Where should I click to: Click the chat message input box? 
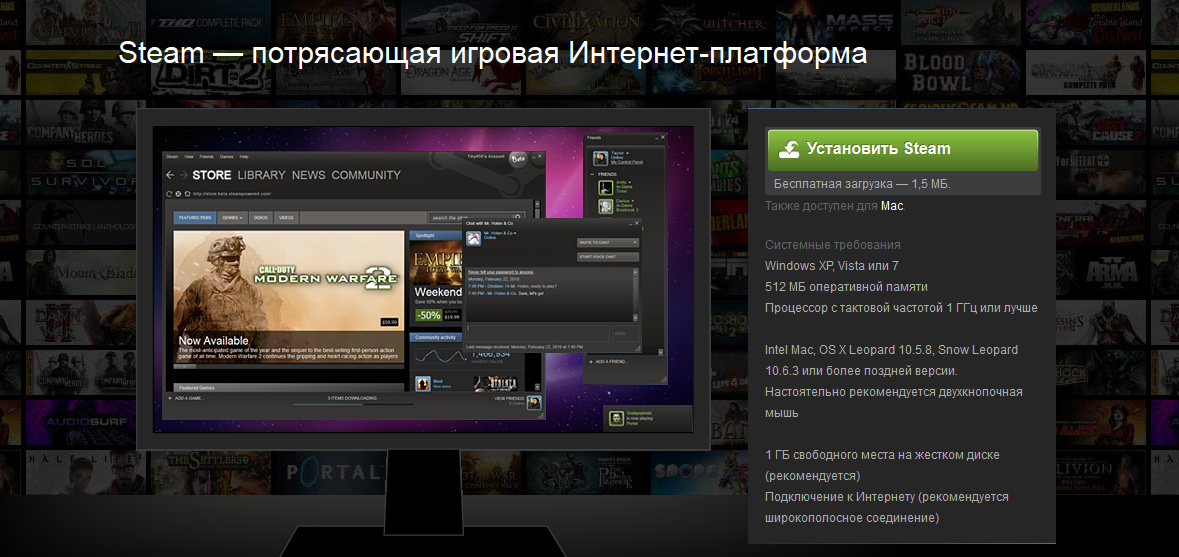tap(538, 334)
